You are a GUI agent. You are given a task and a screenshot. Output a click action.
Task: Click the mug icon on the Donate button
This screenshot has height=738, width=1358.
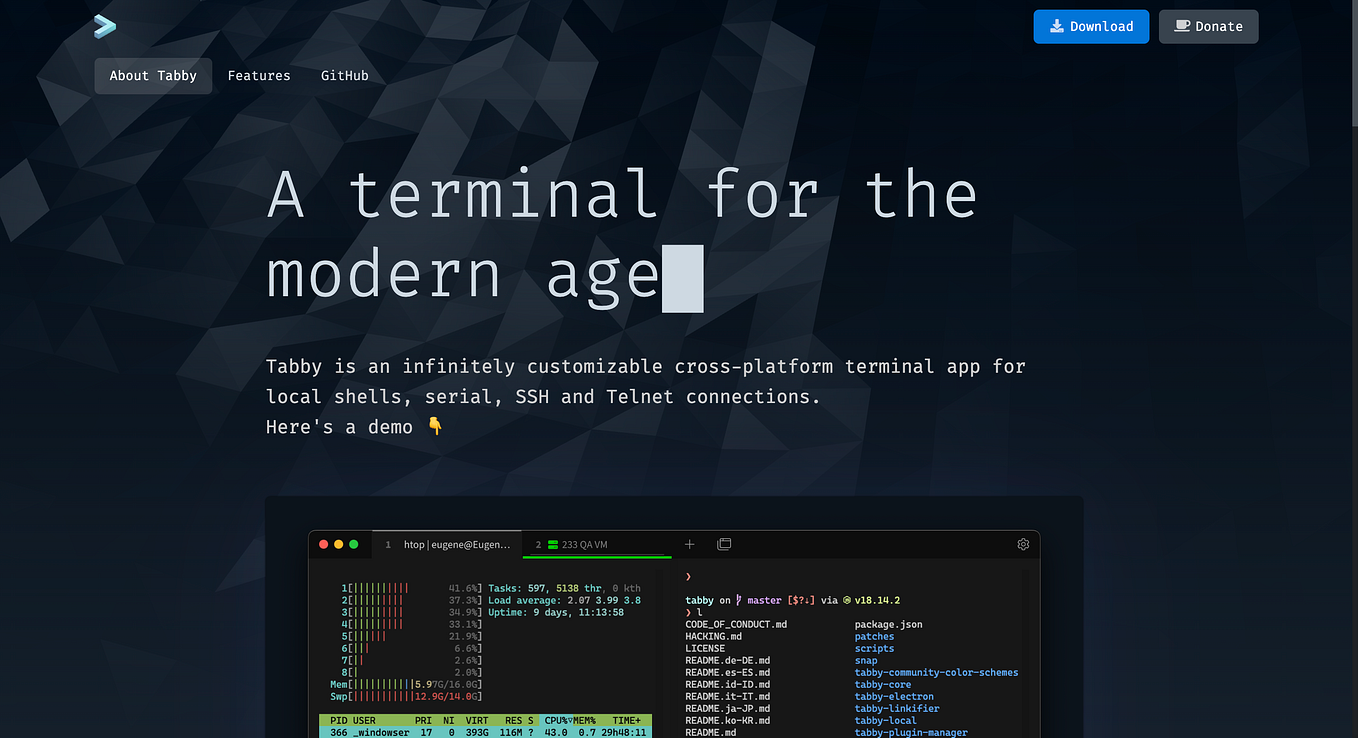1181,26
